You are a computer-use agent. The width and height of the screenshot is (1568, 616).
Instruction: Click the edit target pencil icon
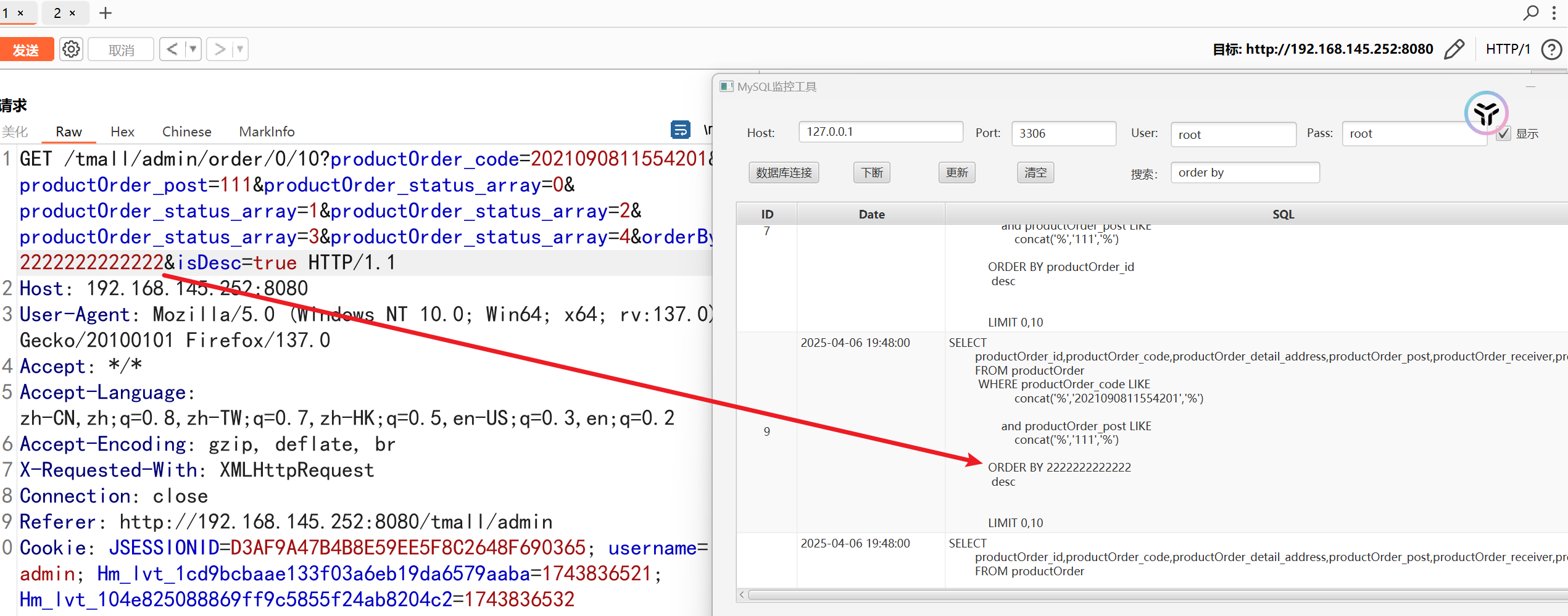(1454, 49)
